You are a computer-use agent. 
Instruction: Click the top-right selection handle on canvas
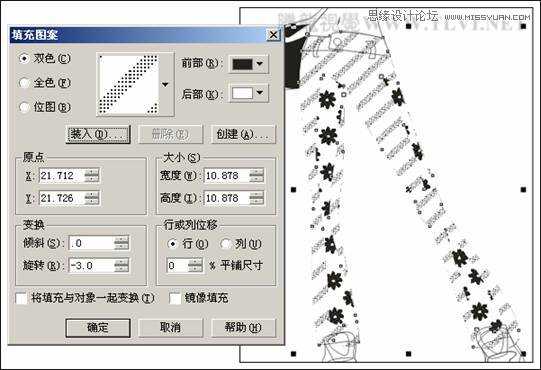(x=523, y=26)
